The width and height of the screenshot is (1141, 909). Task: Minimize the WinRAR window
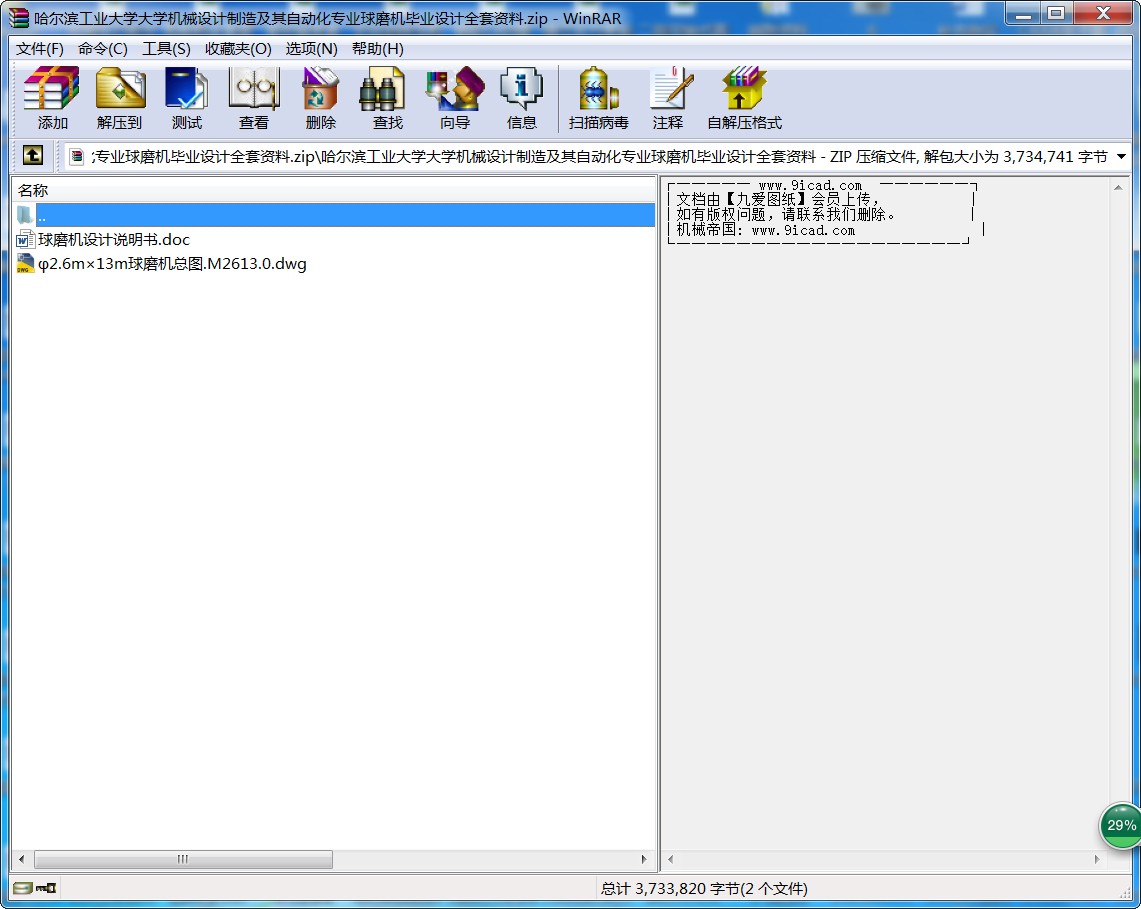pyautogui.click(x=1024, y=13)
